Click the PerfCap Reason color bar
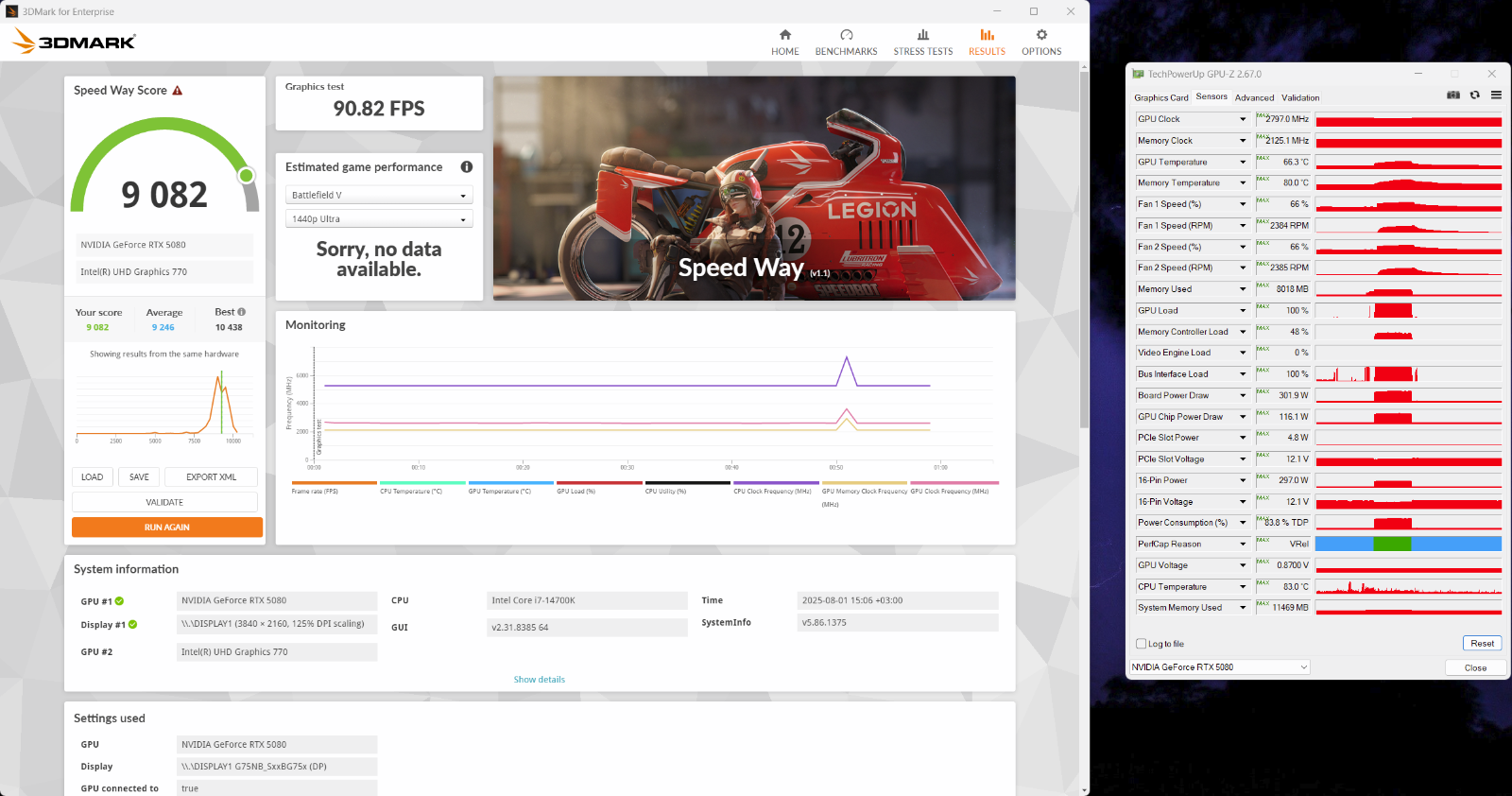Viewport: 1512px width, 796px height. click(x=1408, y=544)
